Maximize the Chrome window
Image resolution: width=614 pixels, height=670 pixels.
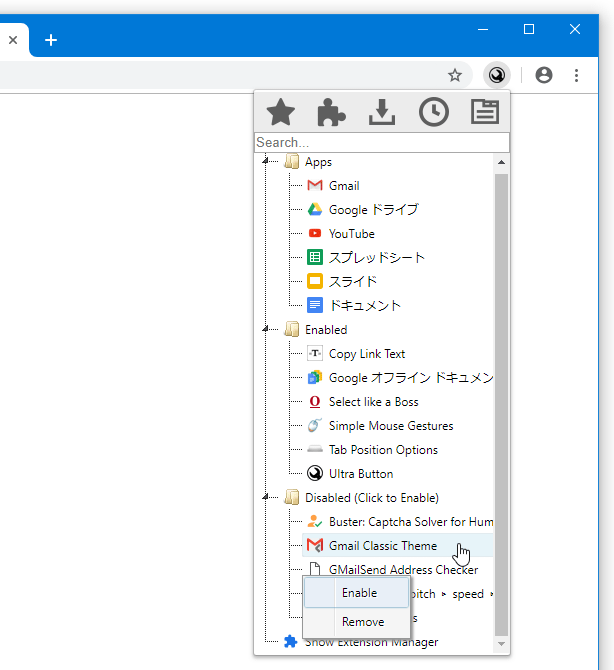pyautogui.click(x=529, y=29)
